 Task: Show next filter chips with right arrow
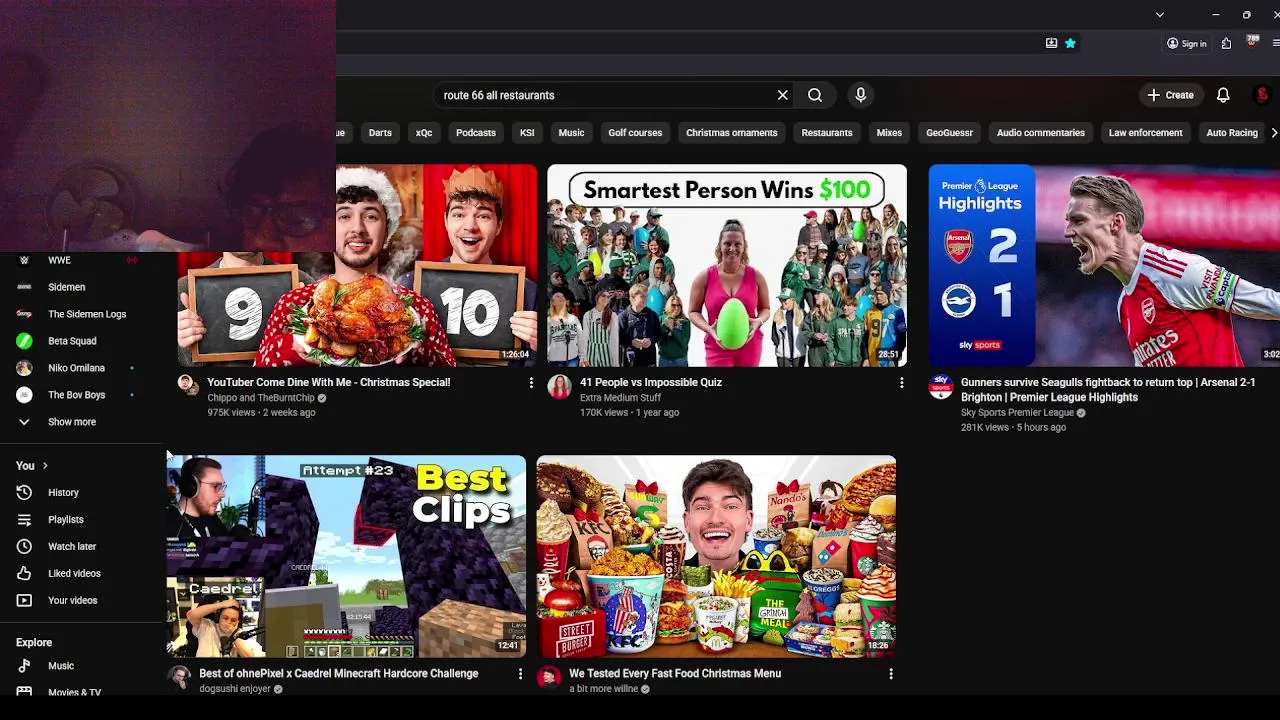[1273, 132]
